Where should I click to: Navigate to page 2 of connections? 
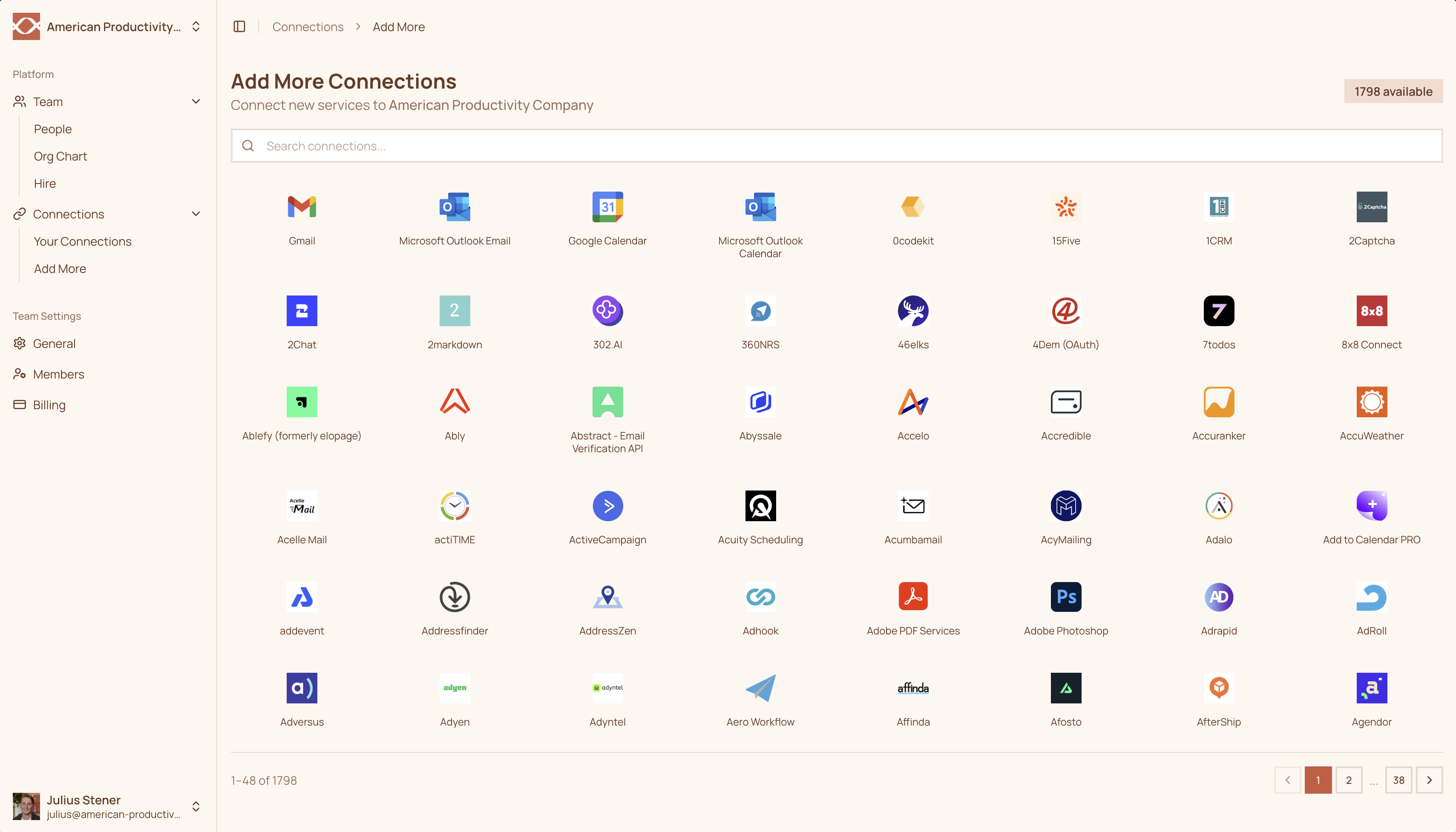(1349, 780)
